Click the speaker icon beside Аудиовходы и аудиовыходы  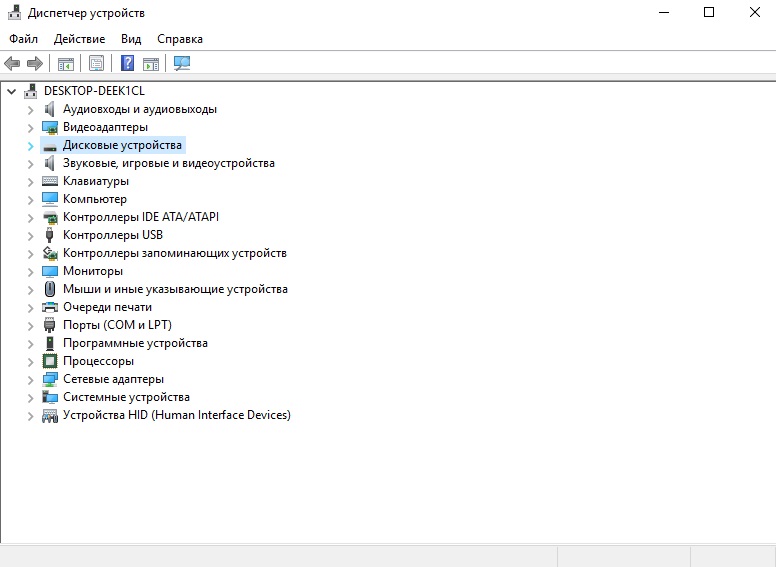(49, 109)
